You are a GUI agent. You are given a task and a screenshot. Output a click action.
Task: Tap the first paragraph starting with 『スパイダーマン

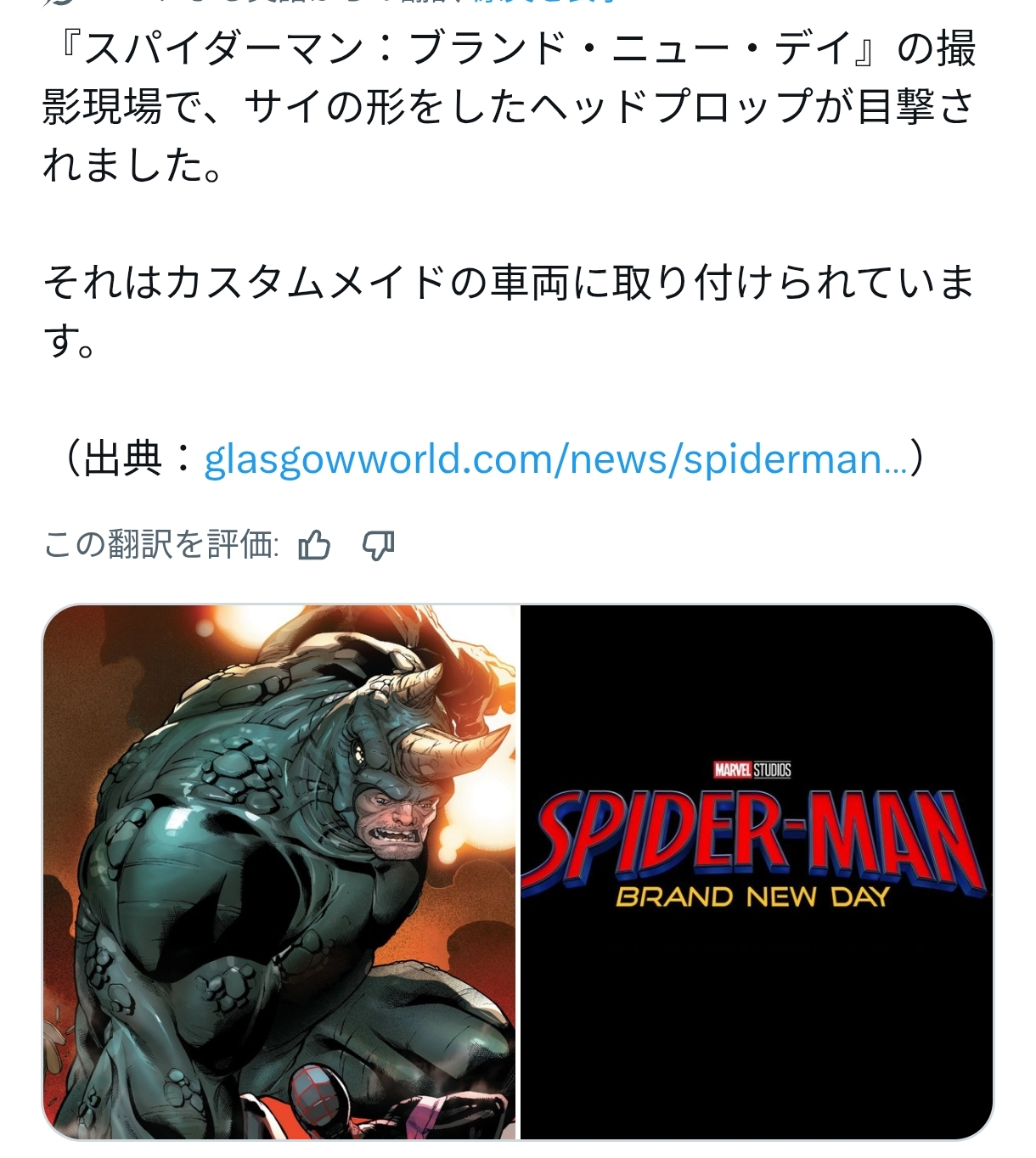[510, 106]
